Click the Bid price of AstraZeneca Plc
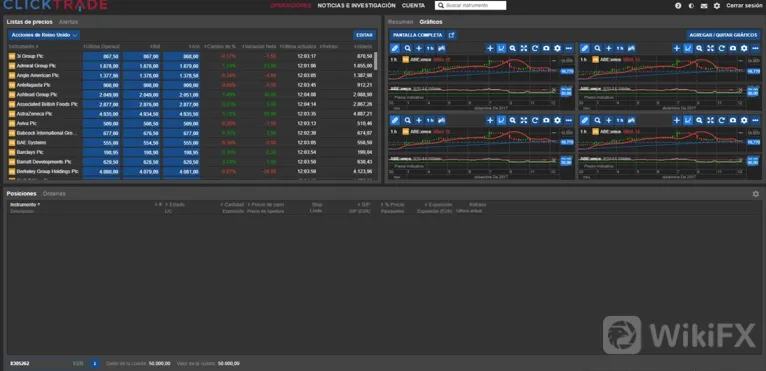 (x=141, y=114)
